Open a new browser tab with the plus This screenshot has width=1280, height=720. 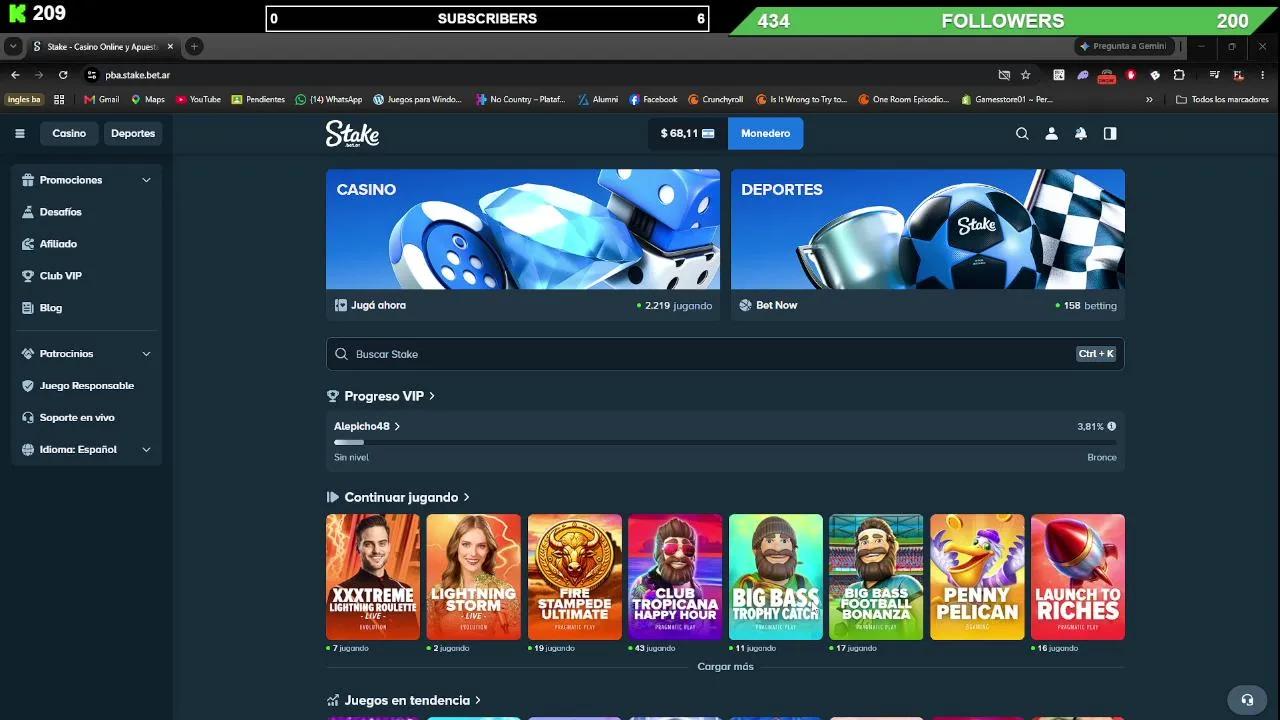click(x=194, y=46)
